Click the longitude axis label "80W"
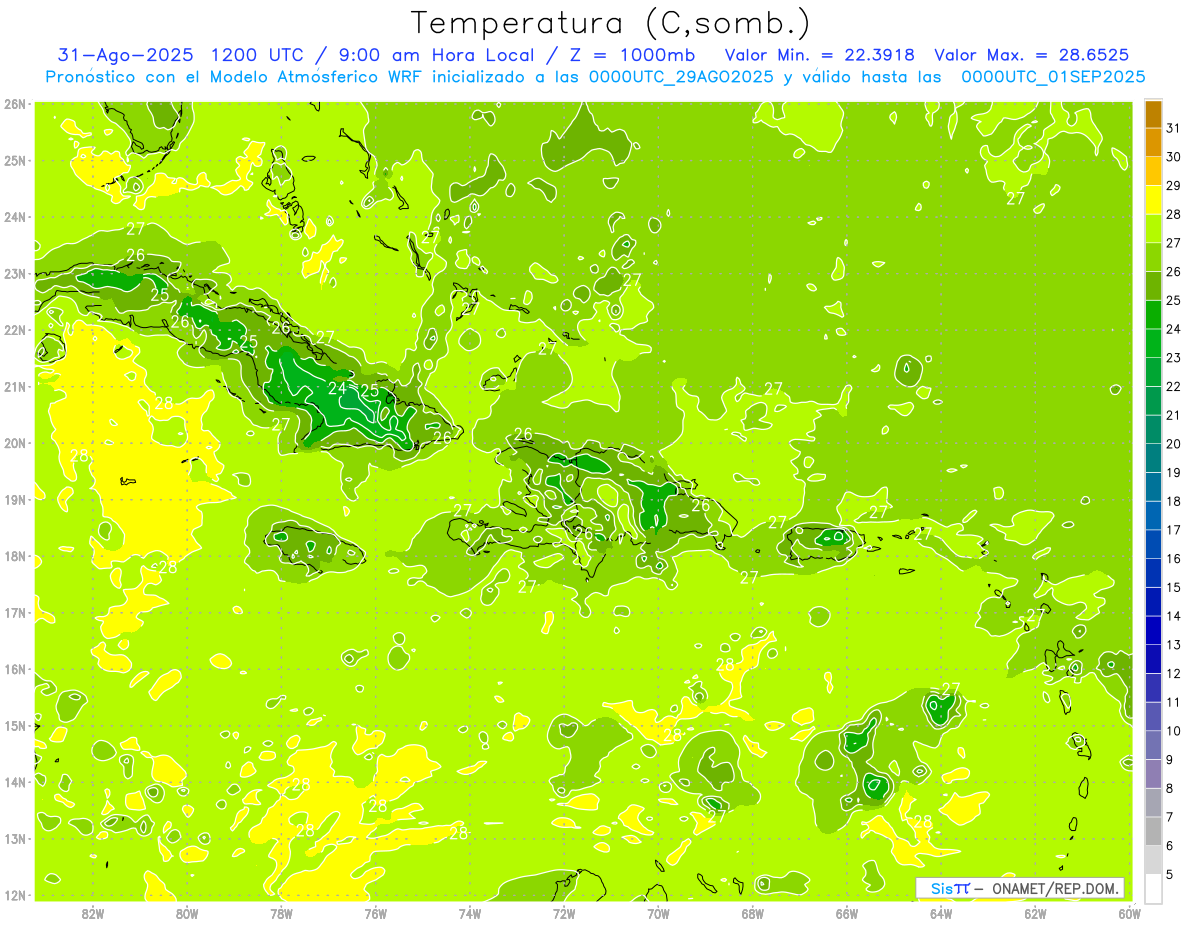 pos(186,913)
